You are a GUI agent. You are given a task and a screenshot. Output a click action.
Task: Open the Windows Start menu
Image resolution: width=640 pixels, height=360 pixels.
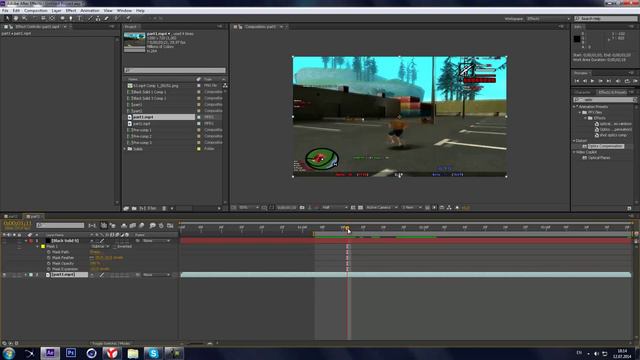point(9,353)
